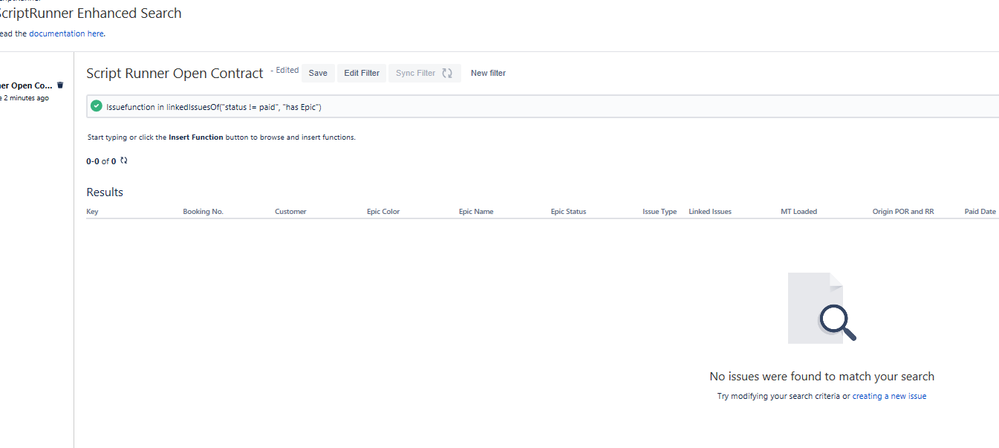Image resolution: width=999 pixels, height=448 pixels.
Task: Sort results by Issue Type column
Action: point(659,212)
